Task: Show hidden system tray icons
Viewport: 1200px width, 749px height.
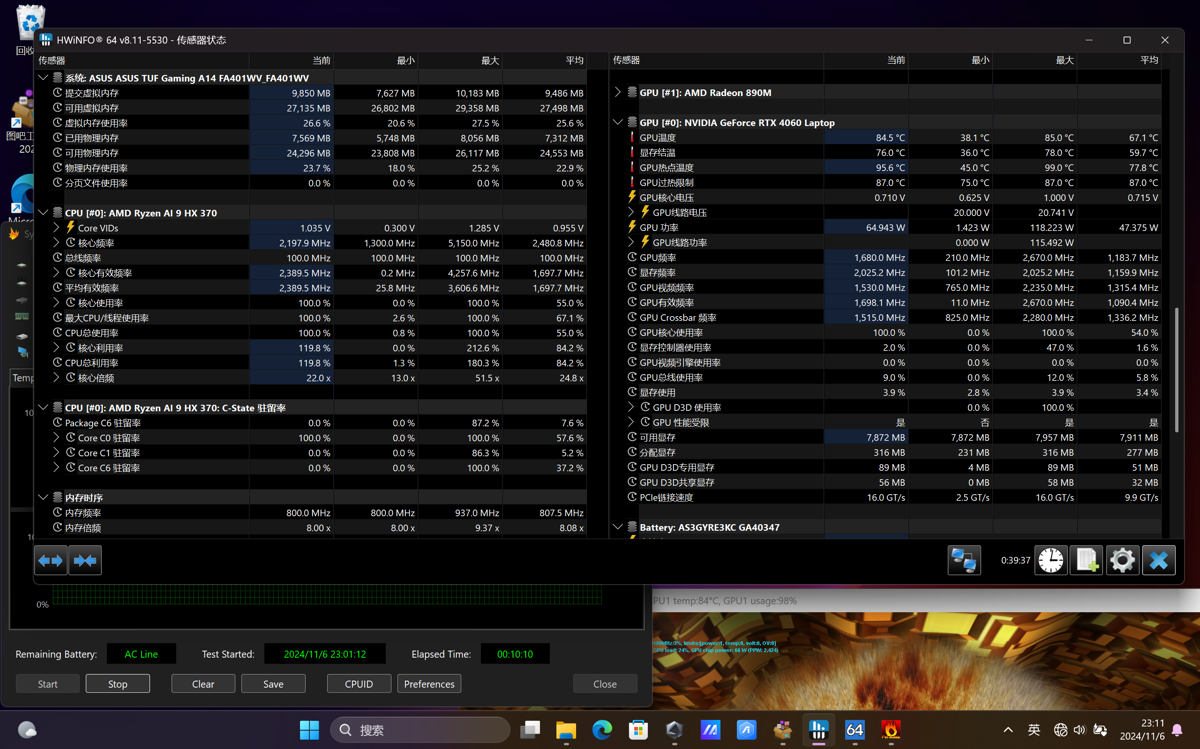Action: (1008, 730)
